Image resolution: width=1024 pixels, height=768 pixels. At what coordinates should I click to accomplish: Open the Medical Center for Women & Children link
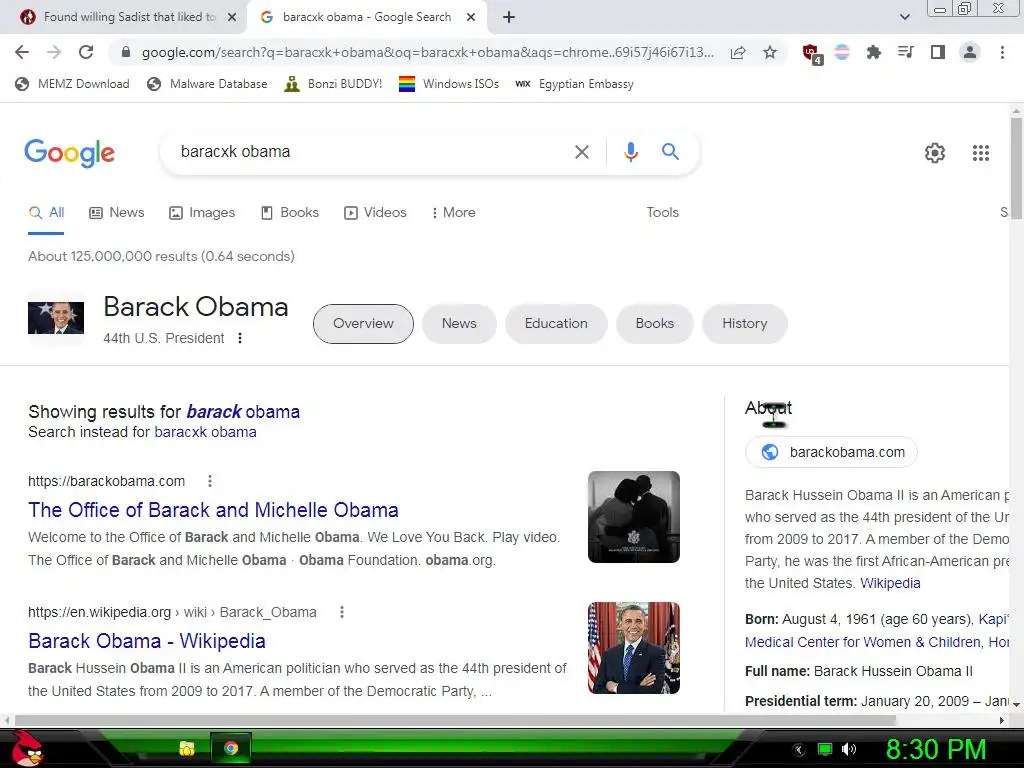pyautogui.click(x=863, y=642)
